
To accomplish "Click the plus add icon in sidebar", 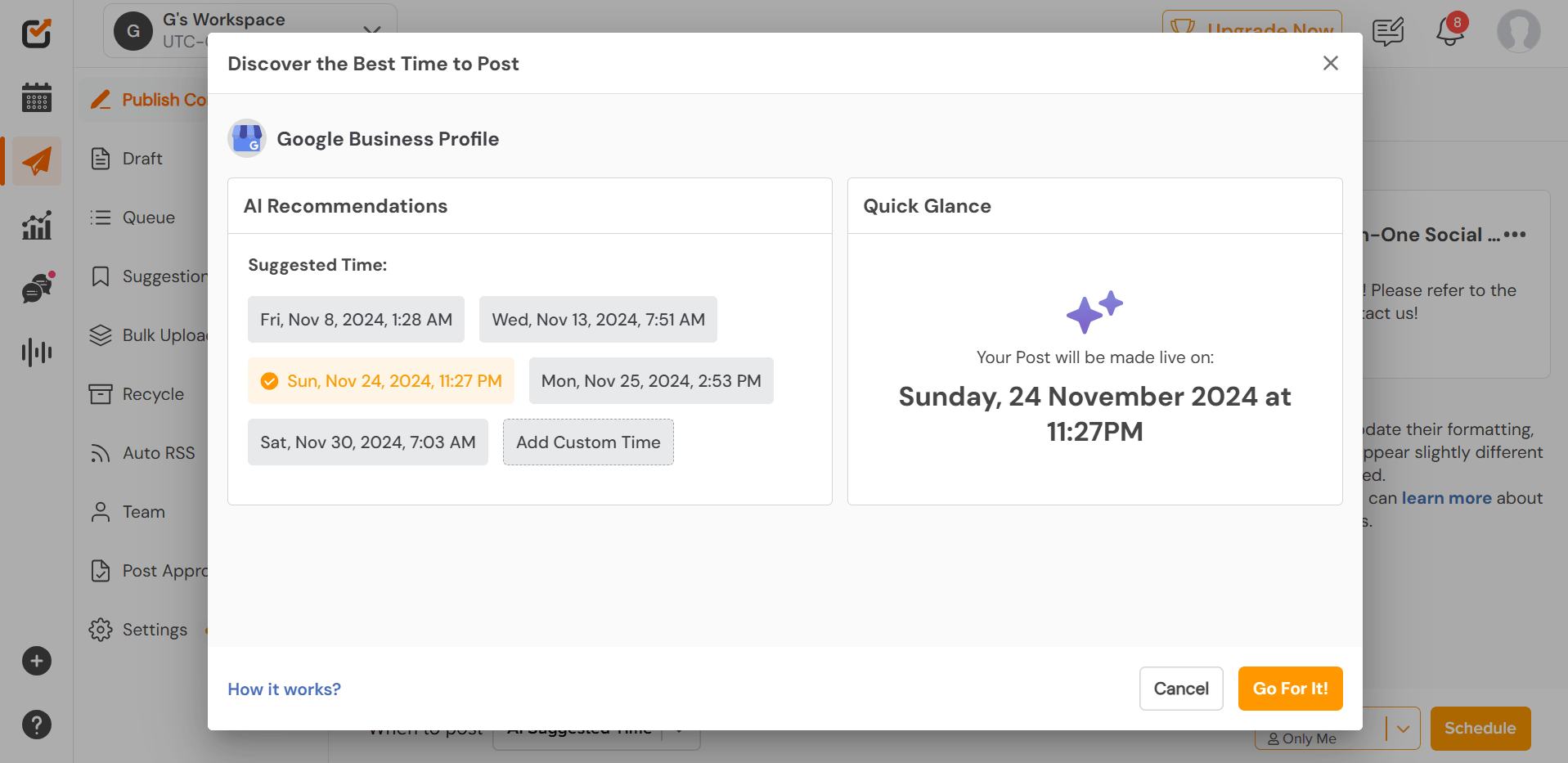I will click(36, 661).
